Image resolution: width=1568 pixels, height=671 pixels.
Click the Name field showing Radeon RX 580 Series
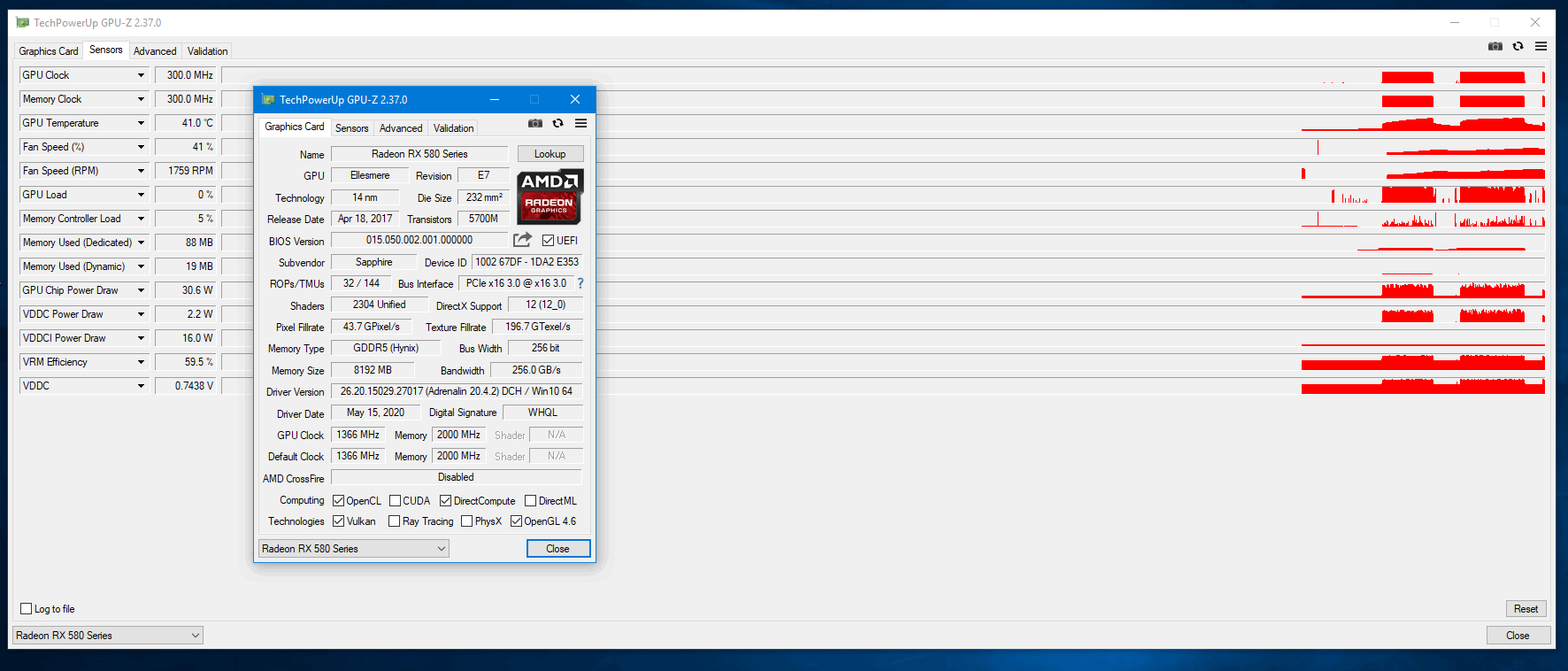419,154
